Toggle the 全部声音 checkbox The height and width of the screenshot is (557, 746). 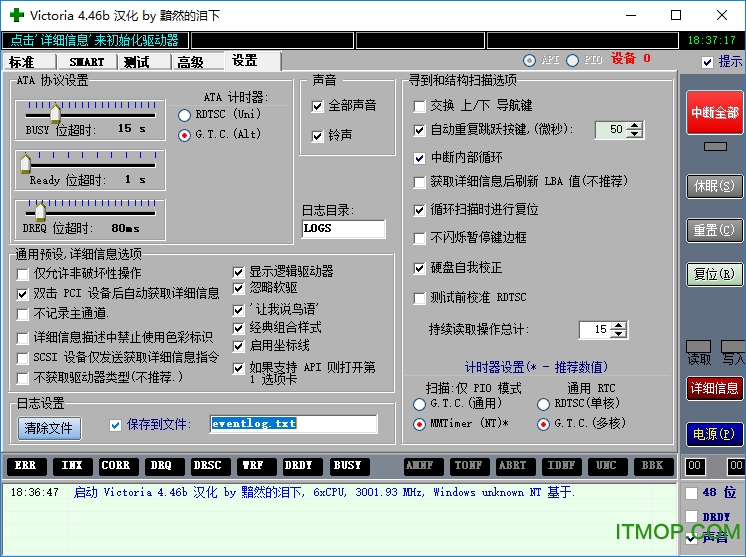point(318,106)
